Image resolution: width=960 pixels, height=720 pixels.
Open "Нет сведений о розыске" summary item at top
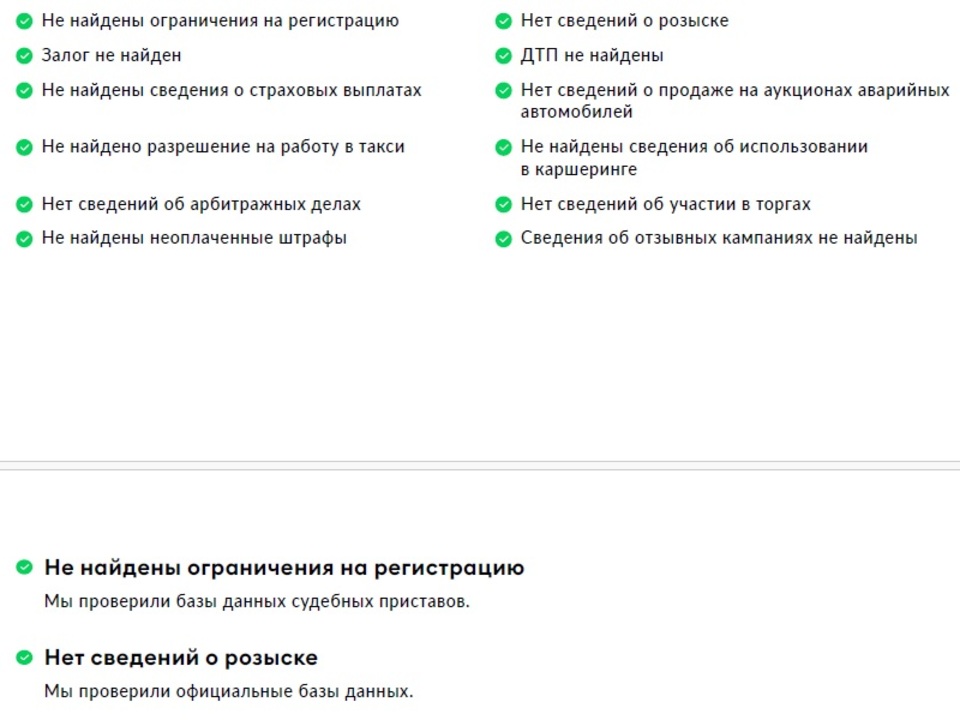tap(624, 21)
